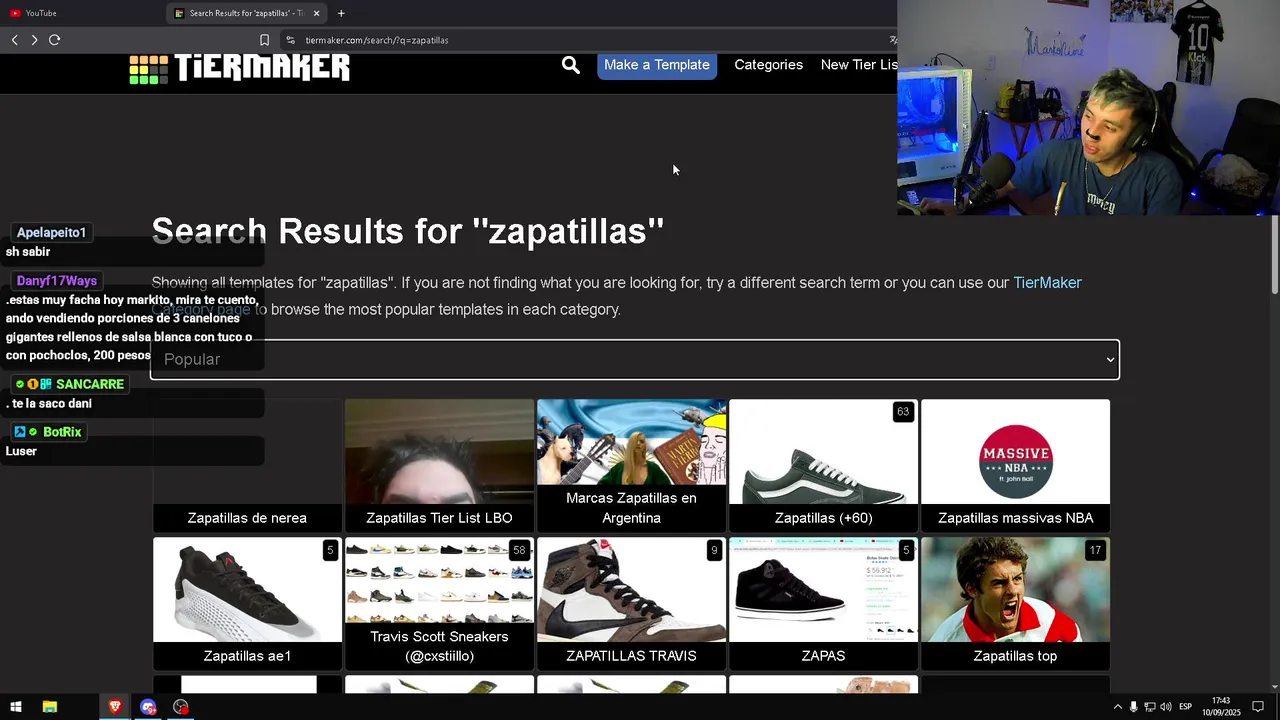Open File Explorer from the taskbar
Screen dimensions: 1280x720
pos(49,707)
